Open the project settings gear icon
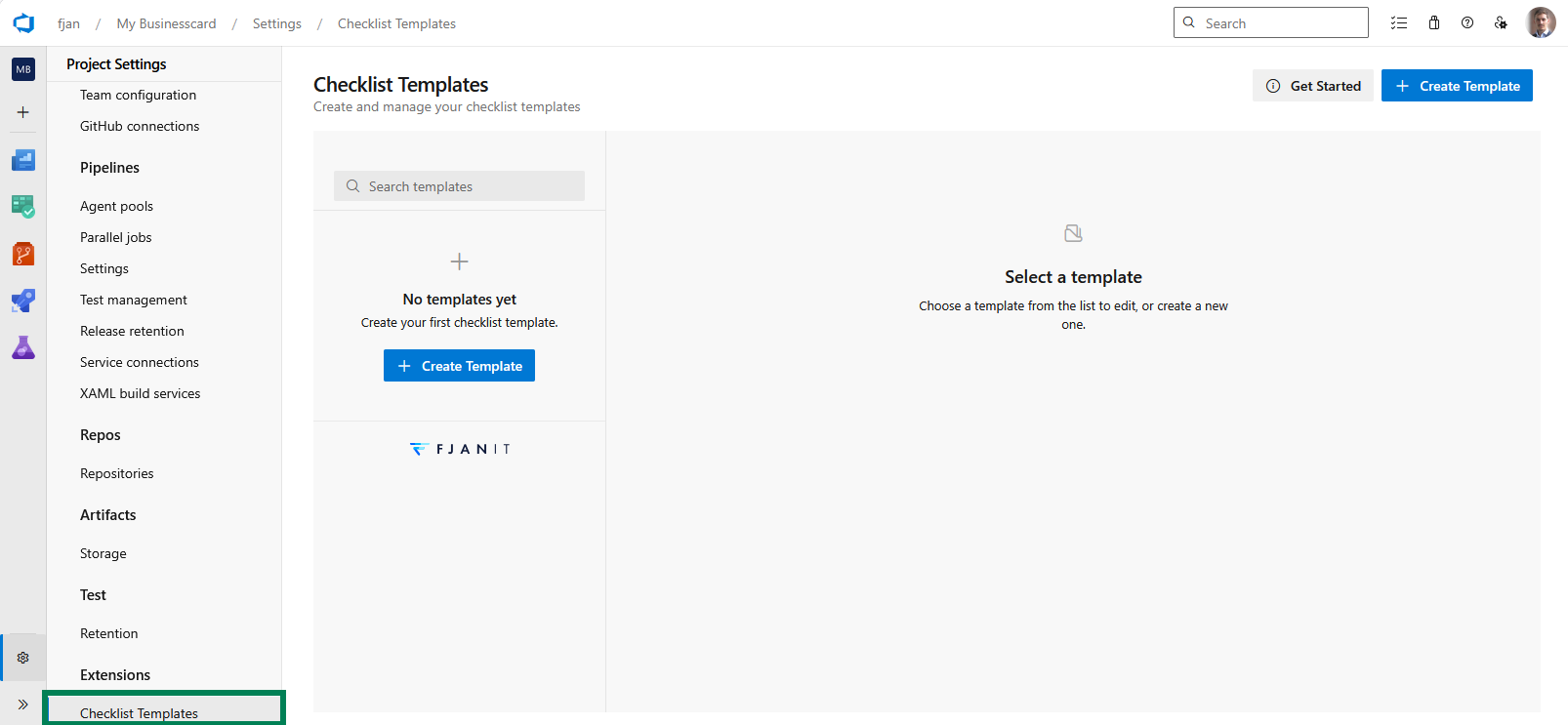The image size is (1568, 725). coord(23,658)
